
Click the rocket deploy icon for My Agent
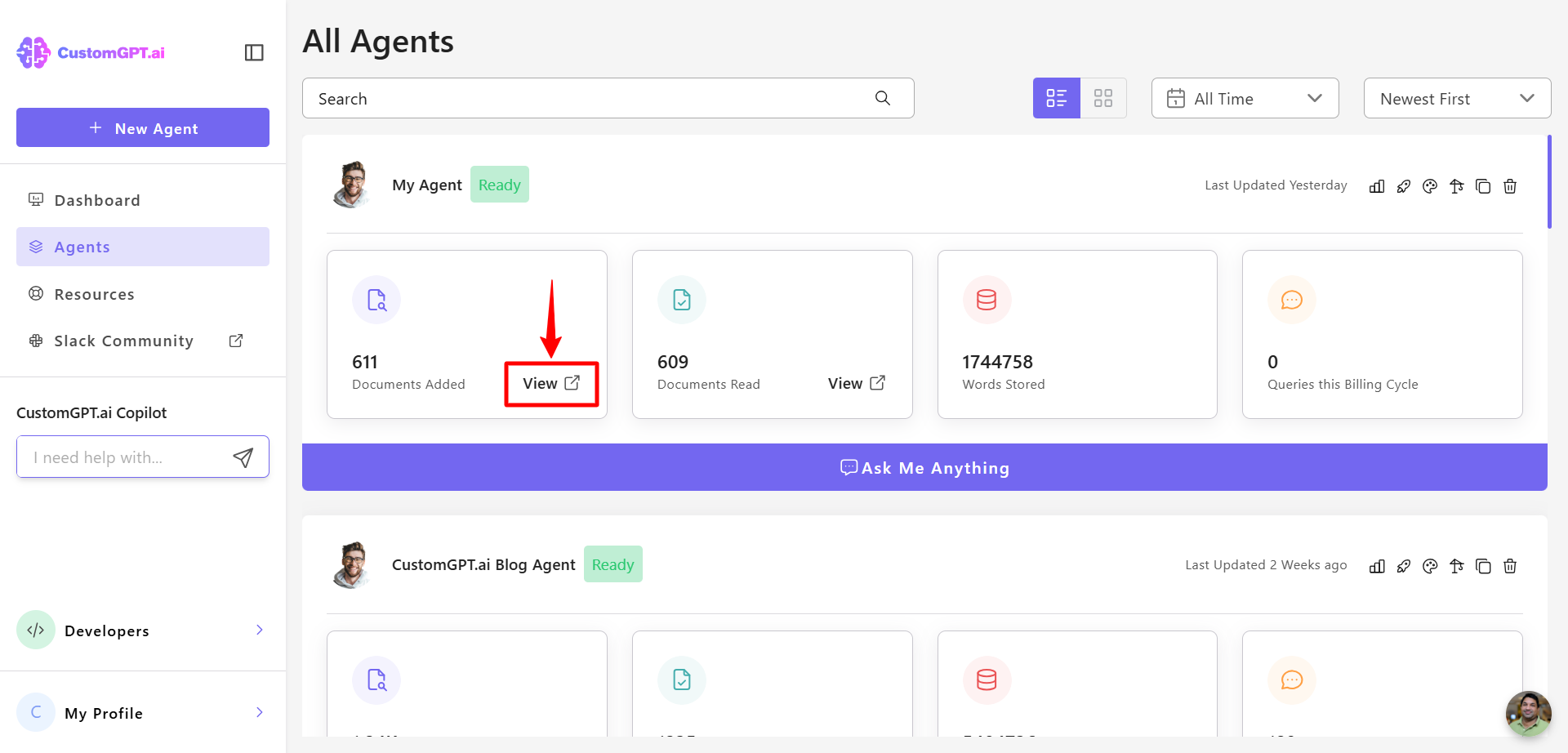(x=1404, y=186)
